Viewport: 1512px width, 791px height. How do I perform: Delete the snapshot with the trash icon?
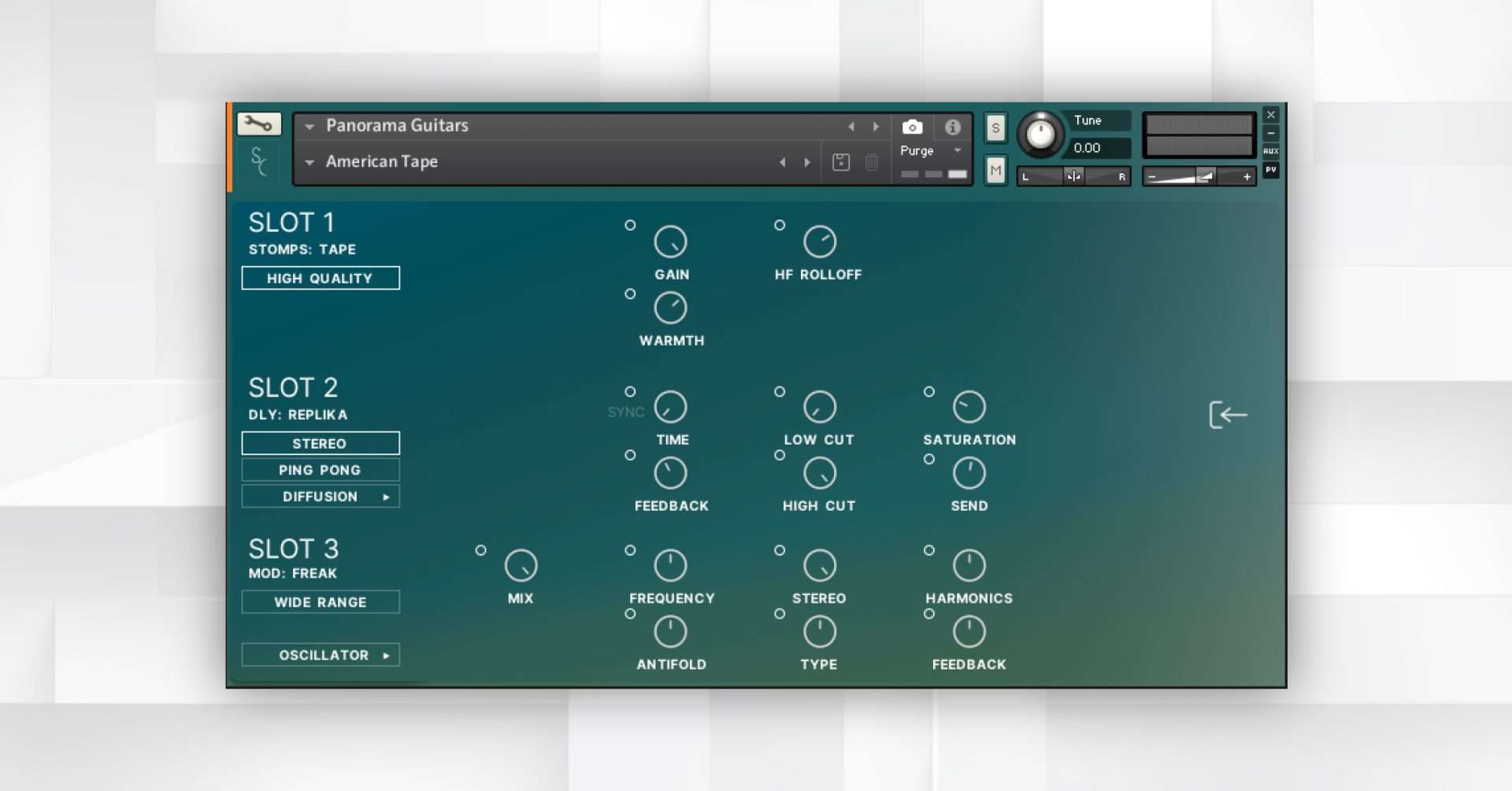(x=872, y=162)
